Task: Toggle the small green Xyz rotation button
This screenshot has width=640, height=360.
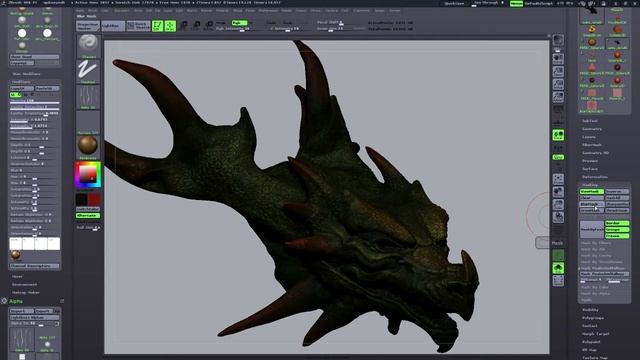Action: (x=558, y=157)
